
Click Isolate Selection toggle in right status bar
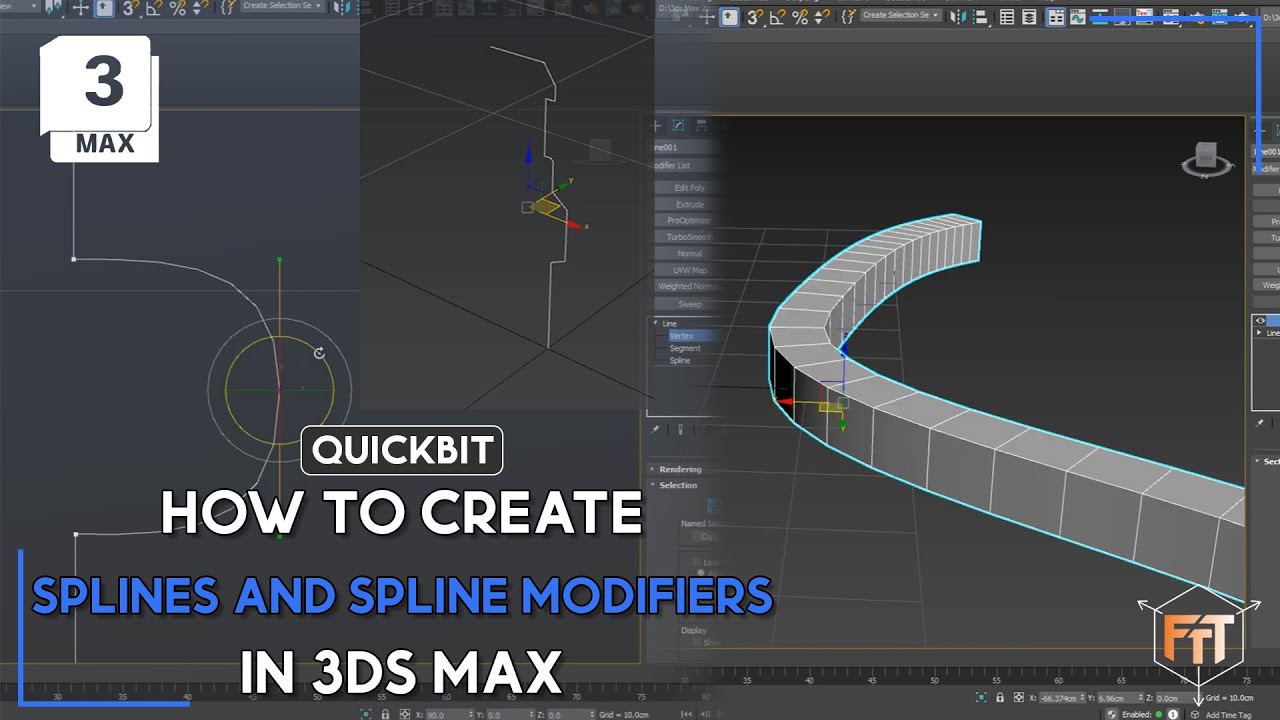coord(981,697)
